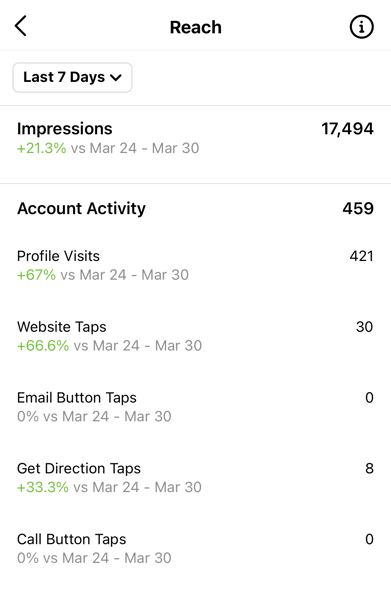Open the Profile Visits row
Viewport: 391px width, 591px height.
(195, 265)
